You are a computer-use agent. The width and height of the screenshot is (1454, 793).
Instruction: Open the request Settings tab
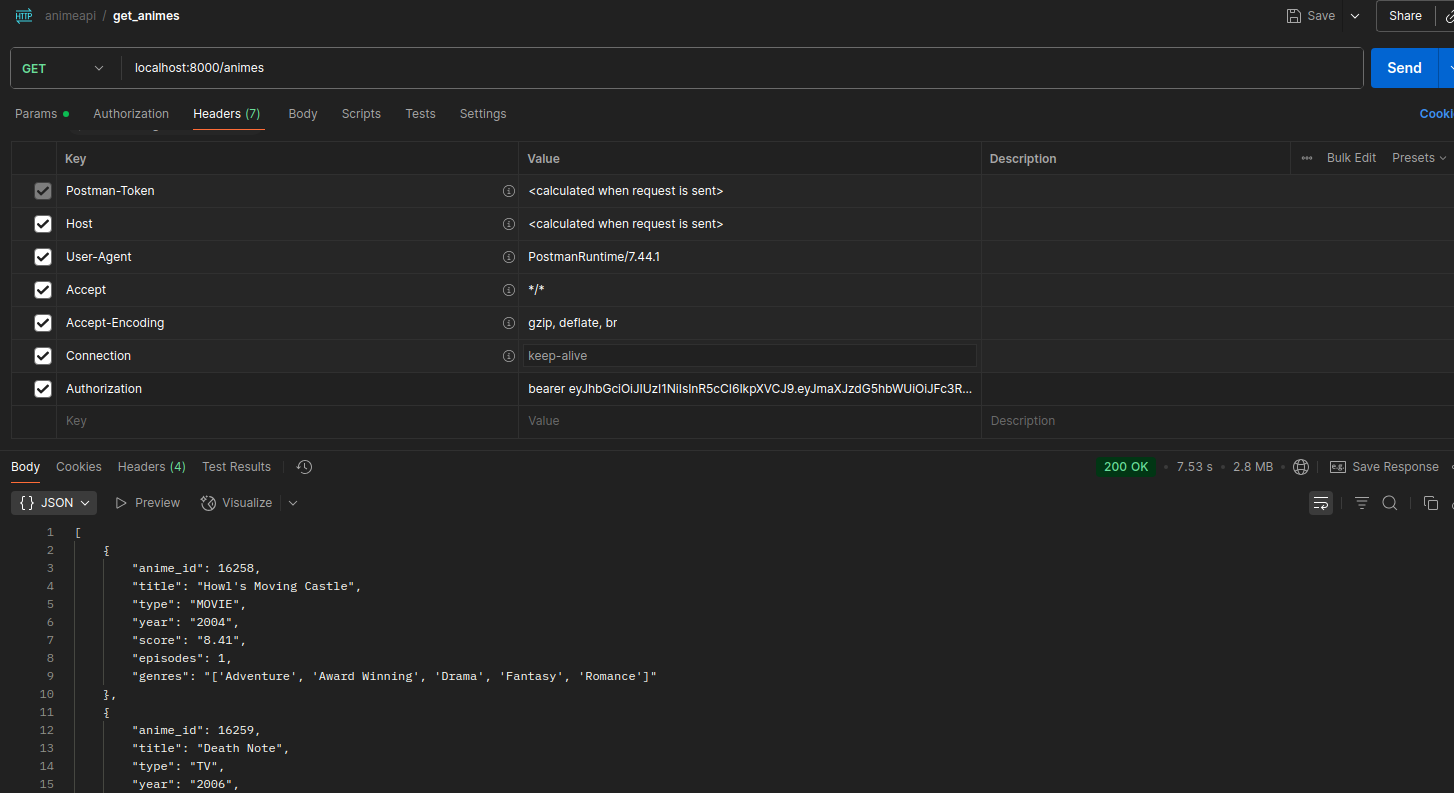[x=483, y=114]
